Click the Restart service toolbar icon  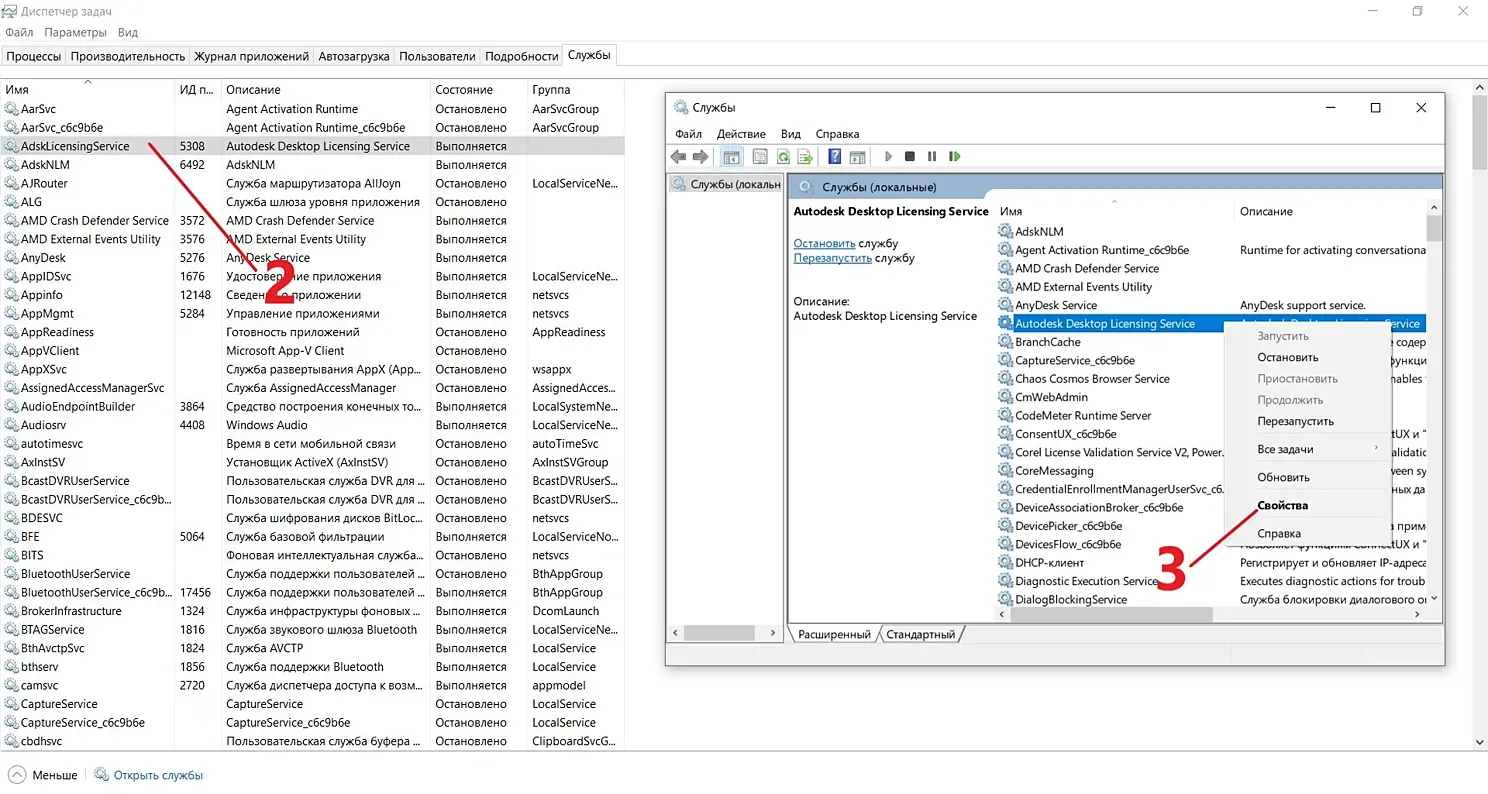point(955,157)
